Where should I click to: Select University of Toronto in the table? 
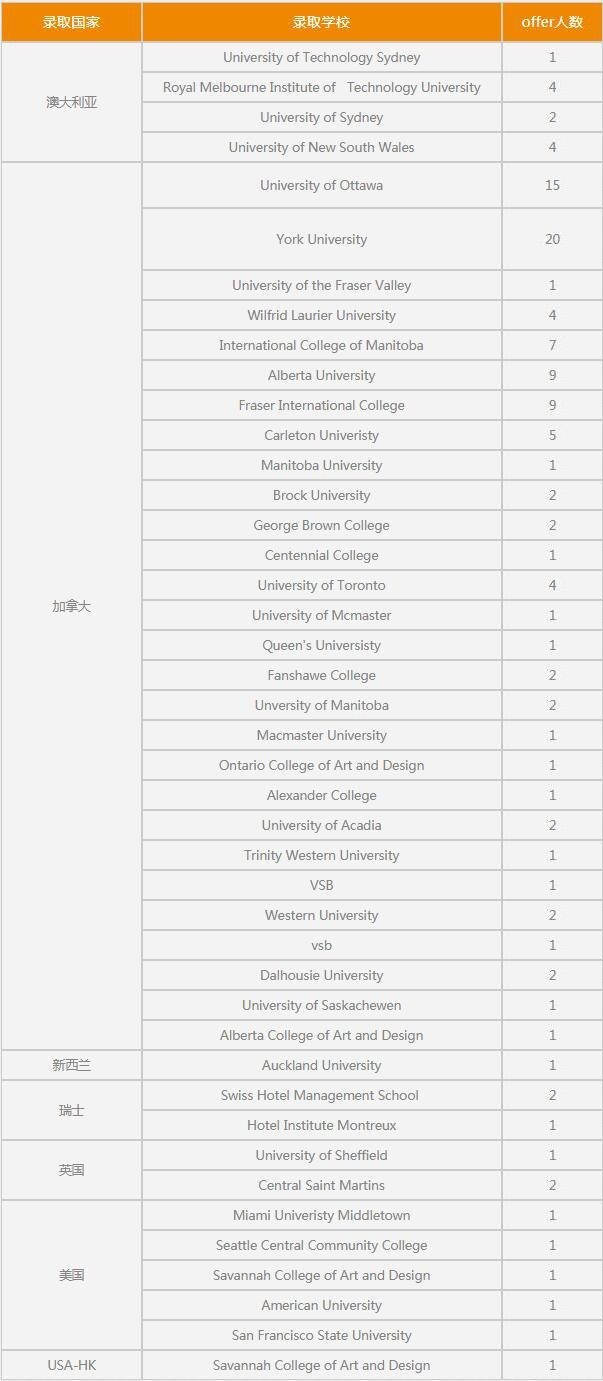[321, 585]
